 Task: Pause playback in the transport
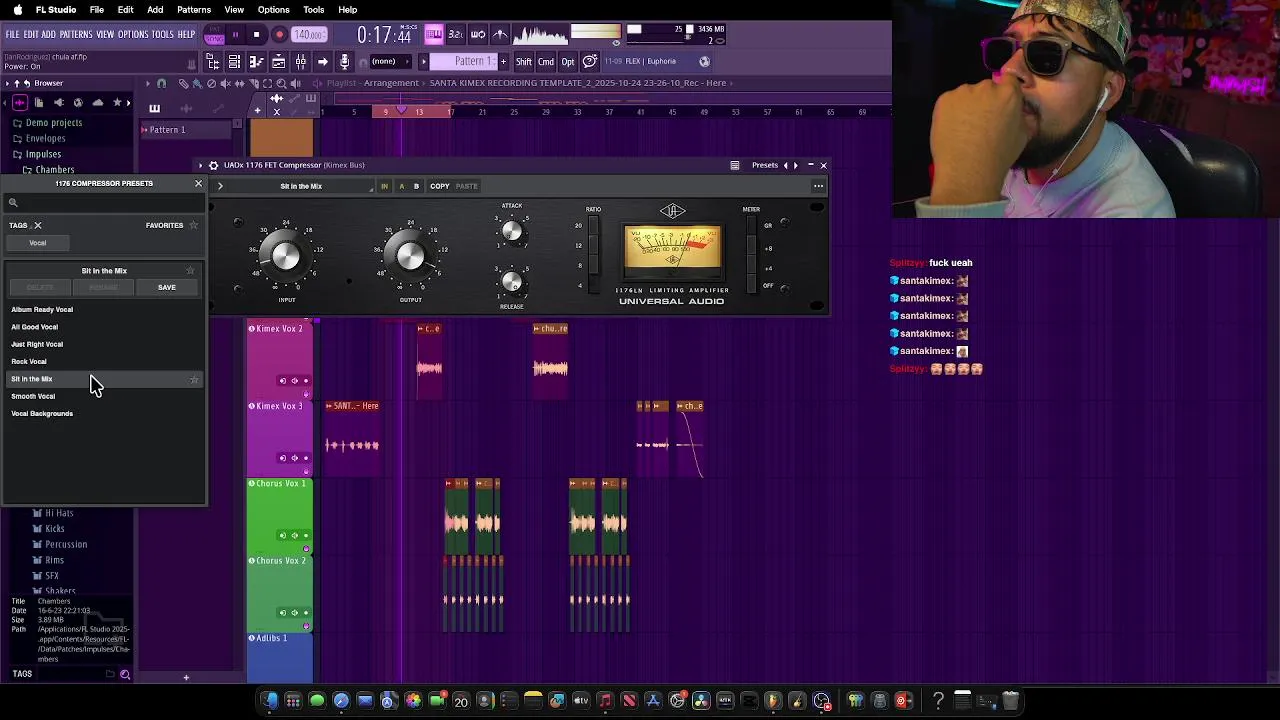236,35
